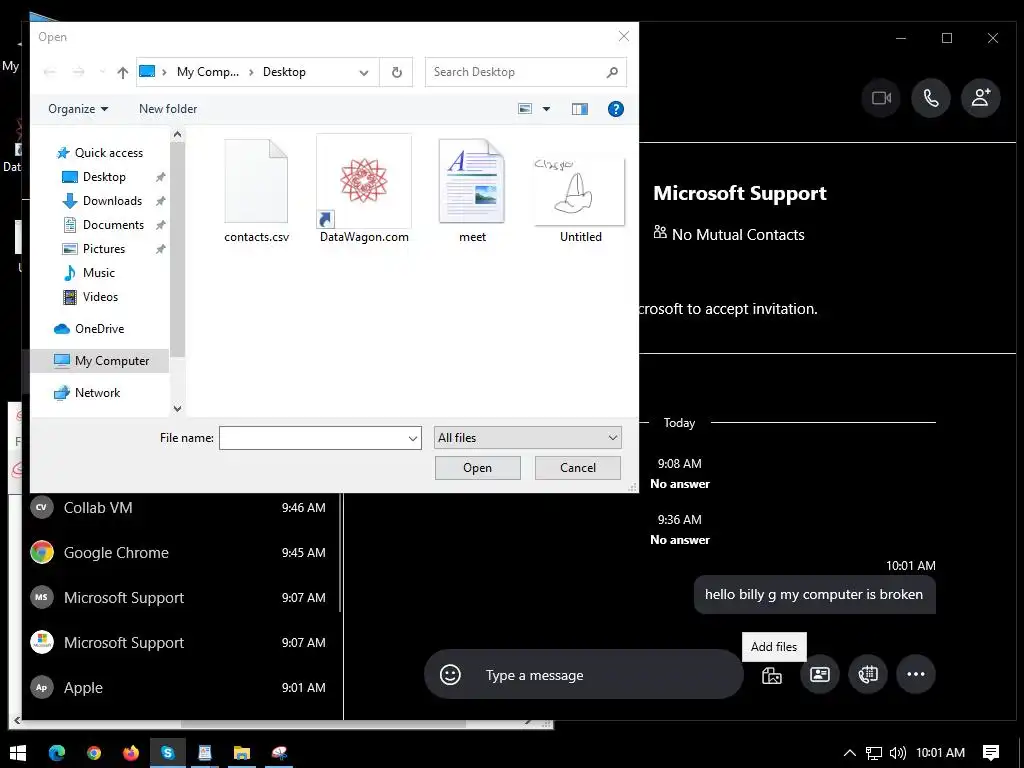The height and width of the screenshot is (768, 1024).
Task: Click the hello billy g message bubble
Action: [814, 594]
